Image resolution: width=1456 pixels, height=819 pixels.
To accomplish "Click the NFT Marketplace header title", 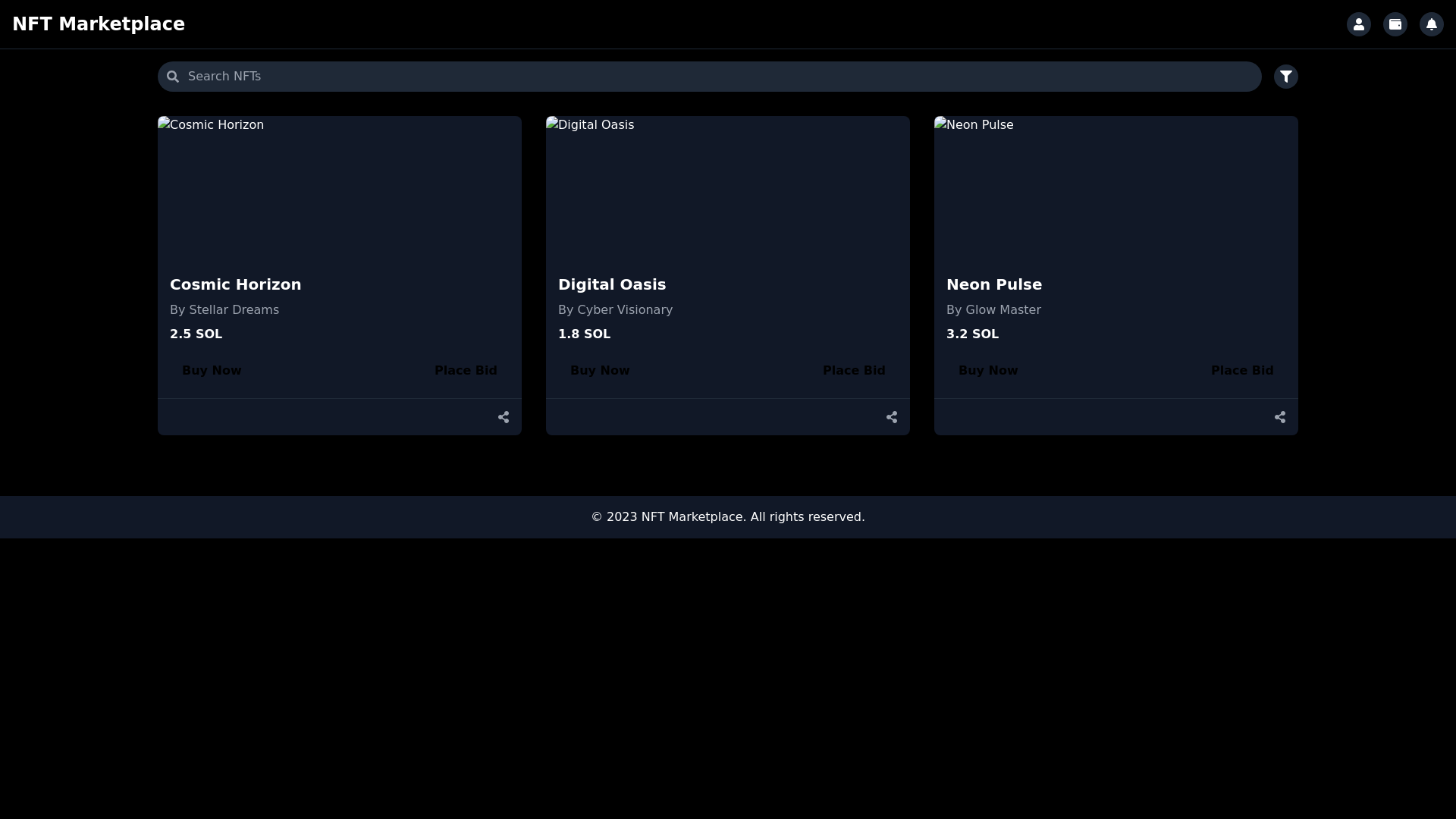I will (99, 24).
